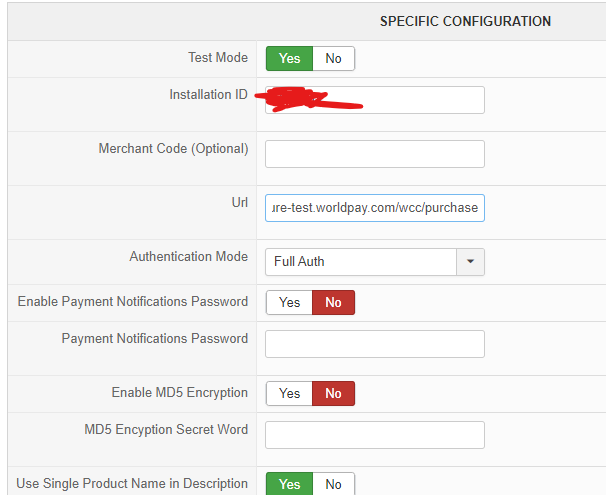Enable Payment Notifications Password with Yes

click(289, 302)
